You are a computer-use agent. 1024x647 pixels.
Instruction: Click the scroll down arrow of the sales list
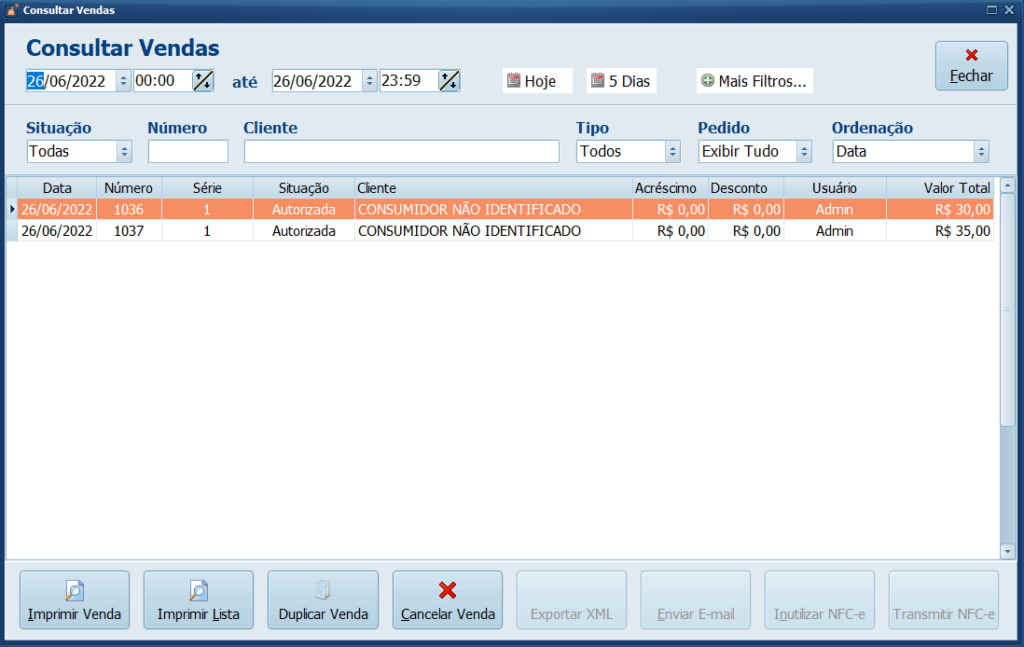click(x=1007, y=550)
